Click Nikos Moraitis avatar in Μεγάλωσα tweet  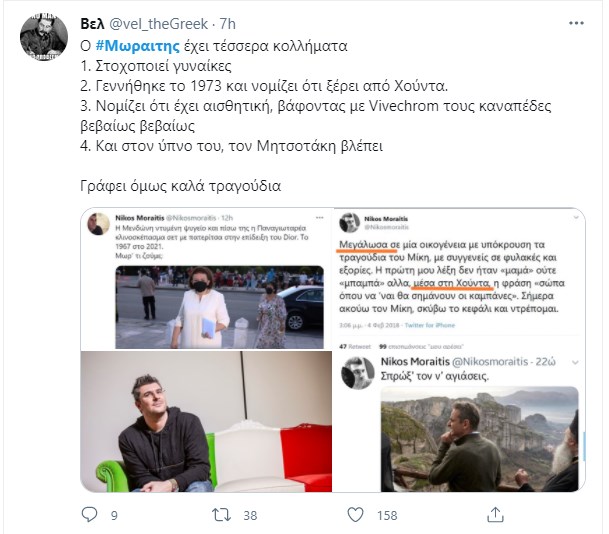349,223
